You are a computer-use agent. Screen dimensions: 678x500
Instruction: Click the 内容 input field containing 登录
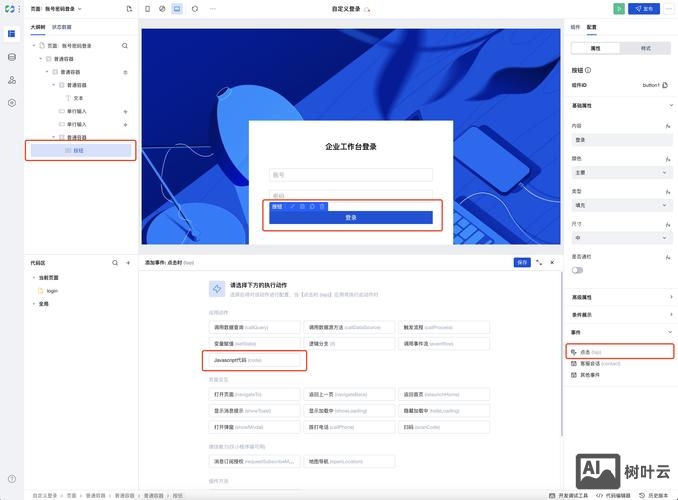coord(620,140)
